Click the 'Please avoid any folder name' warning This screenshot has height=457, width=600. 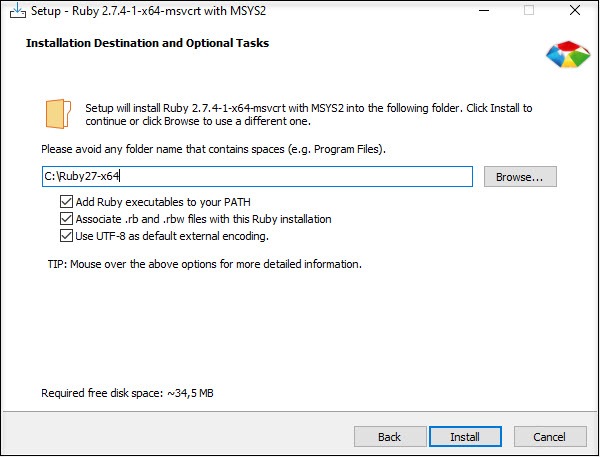click(213, 149)
